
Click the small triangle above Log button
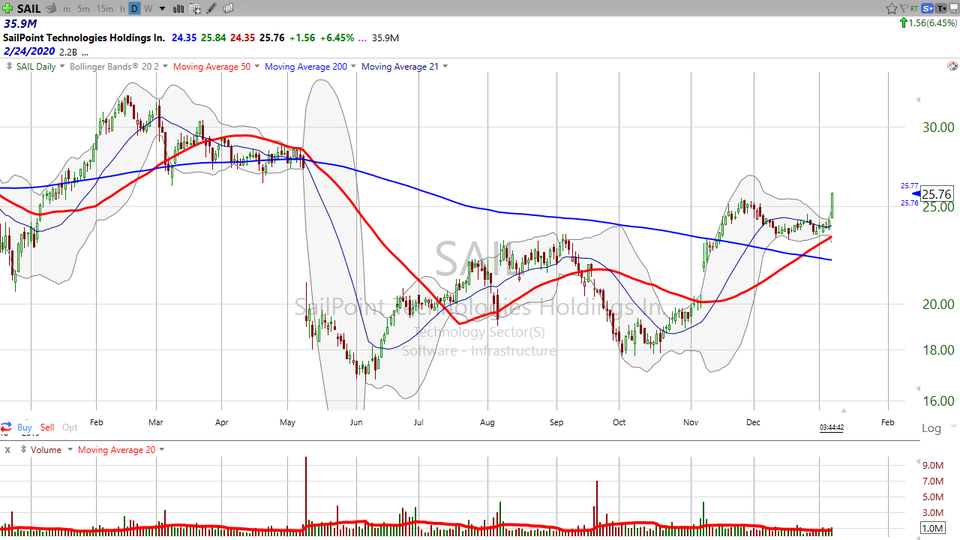pyautogui.click(x=843, y=410)
